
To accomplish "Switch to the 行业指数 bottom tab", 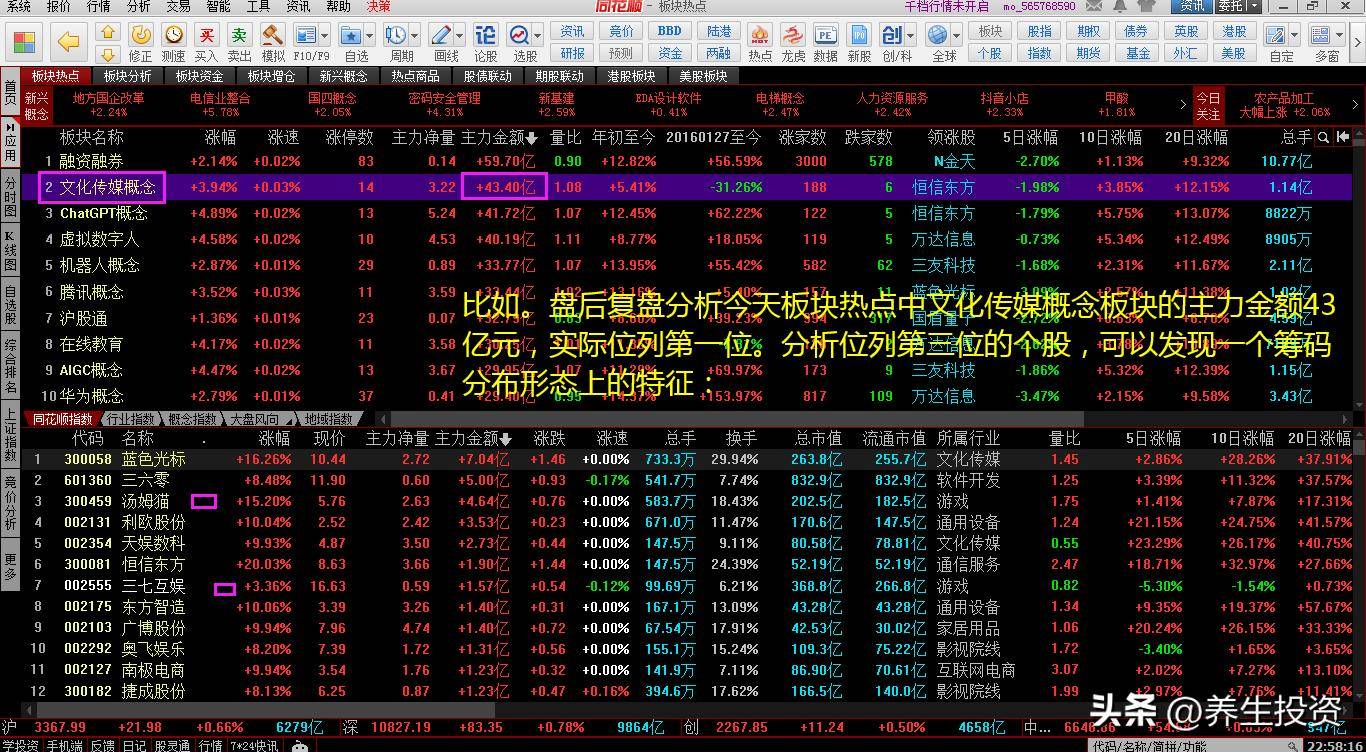I will coord(130,419).
